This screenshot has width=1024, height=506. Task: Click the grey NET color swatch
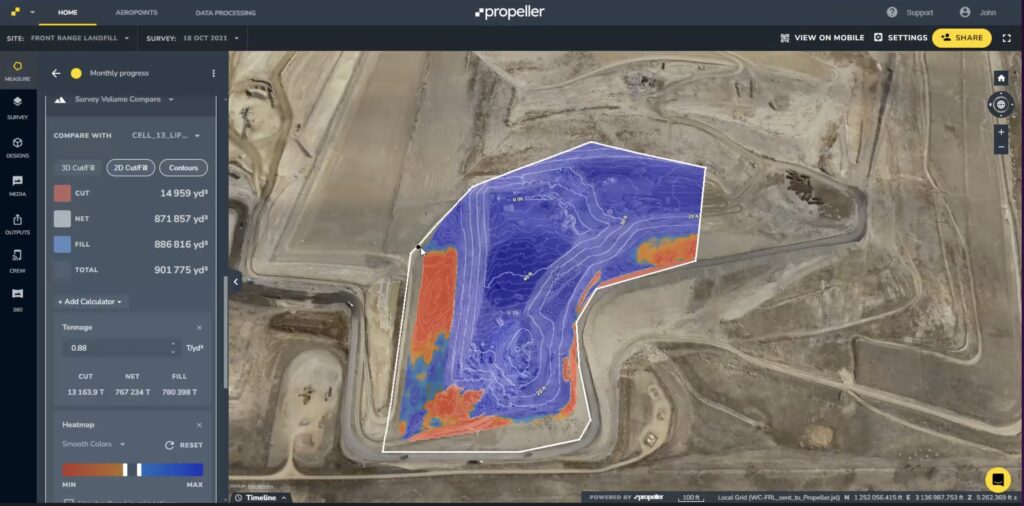point(62,219)
